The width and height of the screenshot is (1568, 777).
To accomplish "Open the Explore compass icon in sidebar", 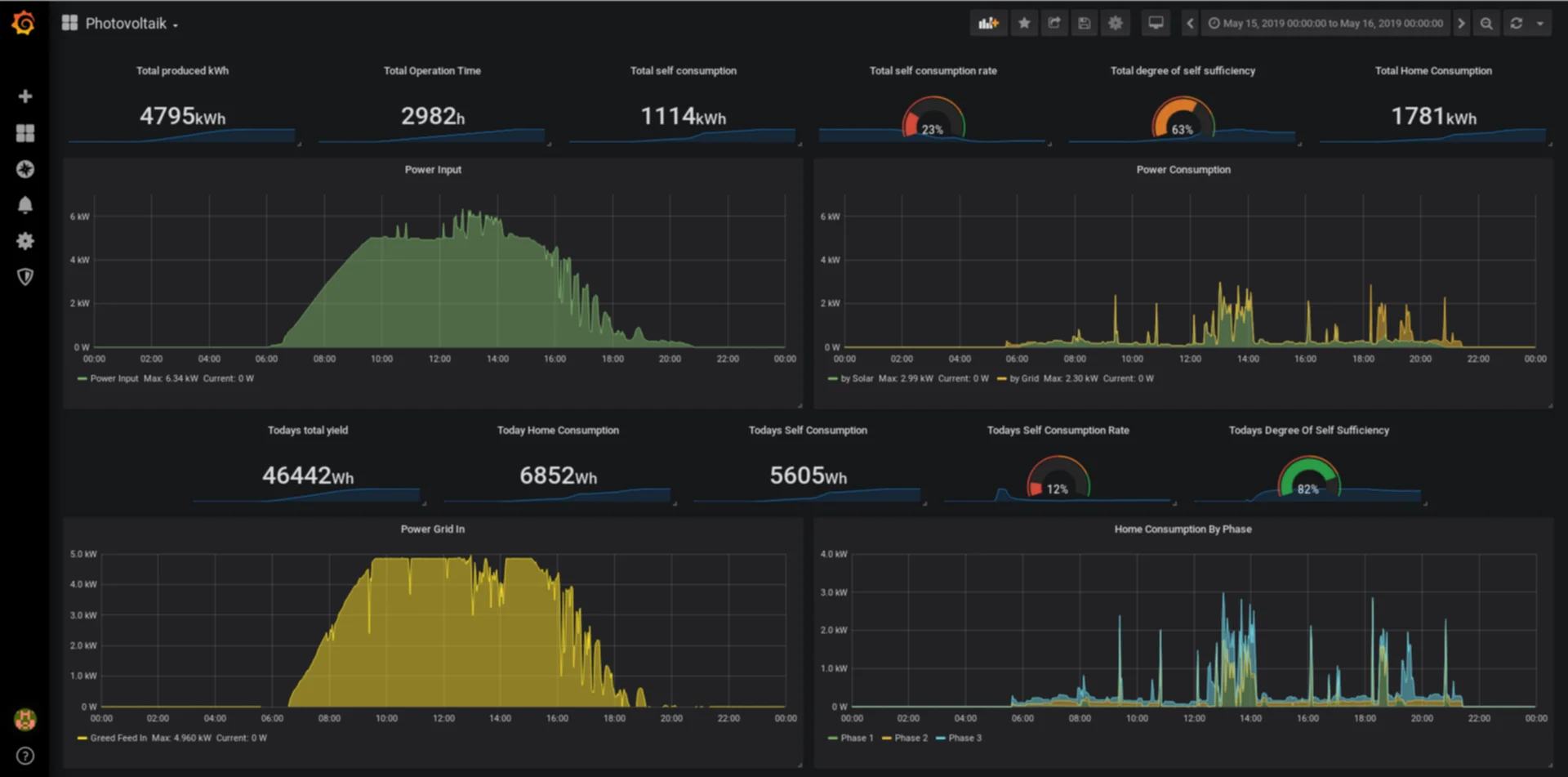I will pyautogui.click(x=25, y=169).
